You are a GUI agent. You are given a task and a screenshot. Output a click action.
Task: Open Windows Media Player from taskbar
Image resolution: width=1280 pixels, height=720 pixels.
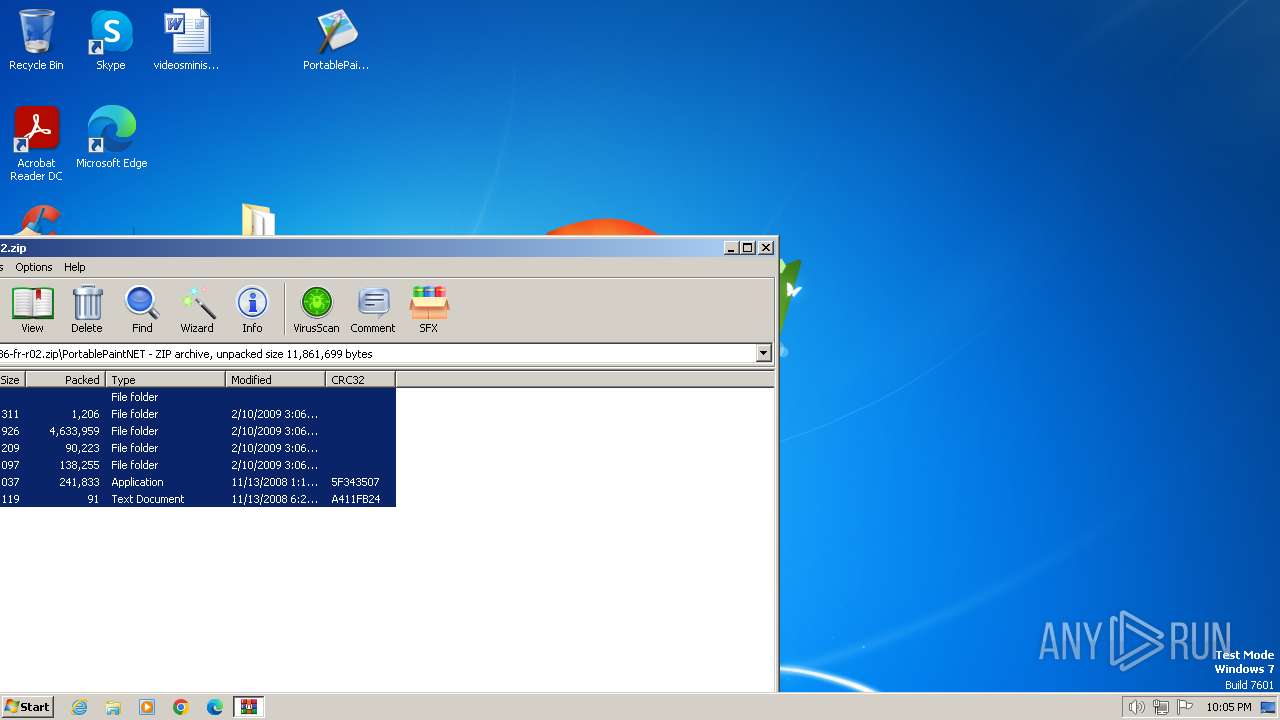pyautogui.click(x=147, y=707)
